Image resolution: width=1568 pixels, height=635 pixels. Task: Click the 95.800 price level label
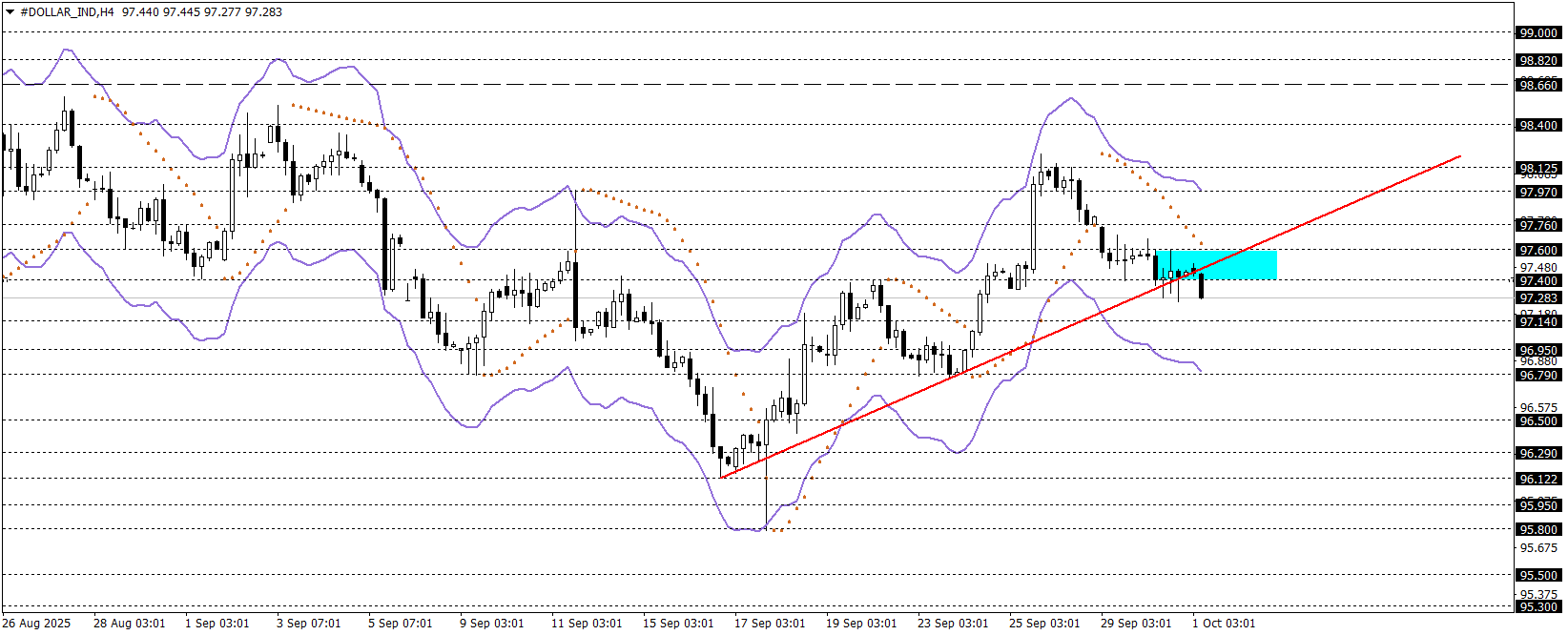1537,529
